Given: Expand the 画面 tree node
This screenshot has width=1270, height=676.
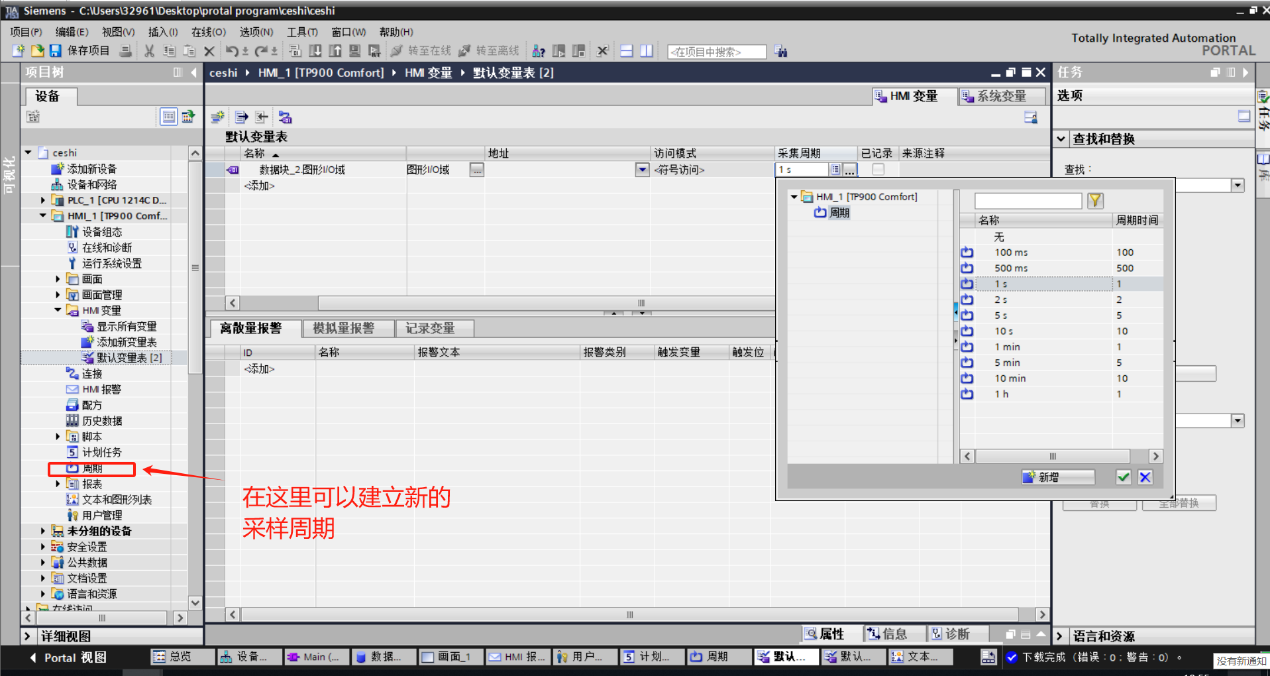Looking at the screenshot, I should click(58, 279).
